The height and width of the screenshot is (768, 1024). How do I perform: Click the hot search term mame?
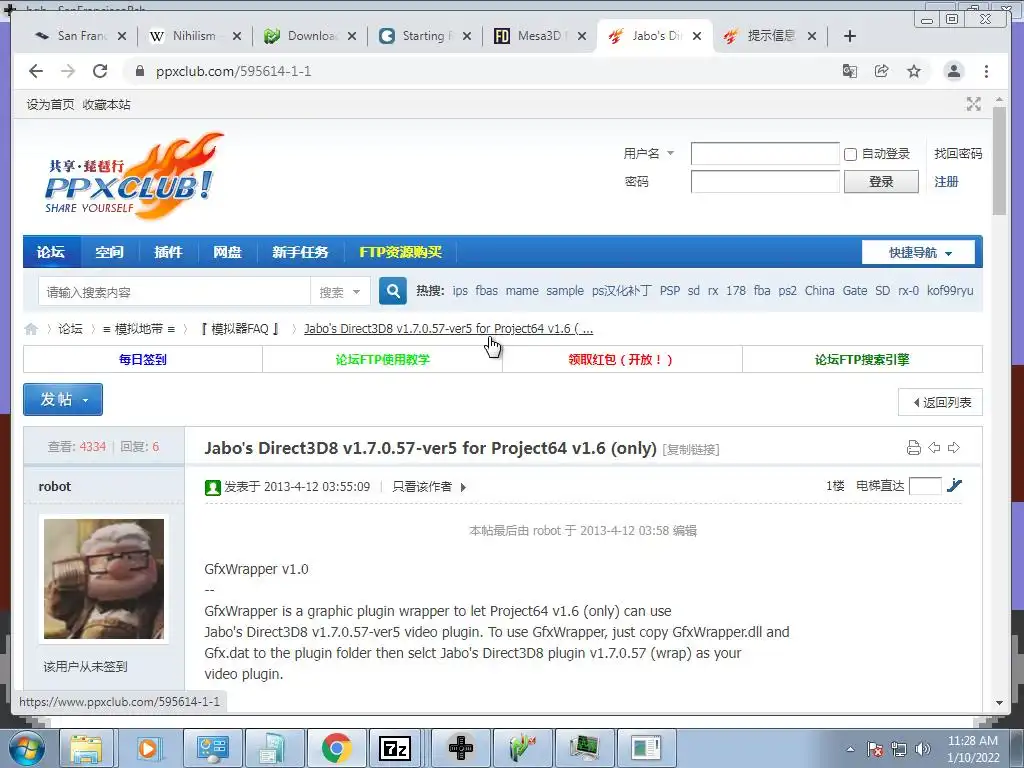coord(522,291)
